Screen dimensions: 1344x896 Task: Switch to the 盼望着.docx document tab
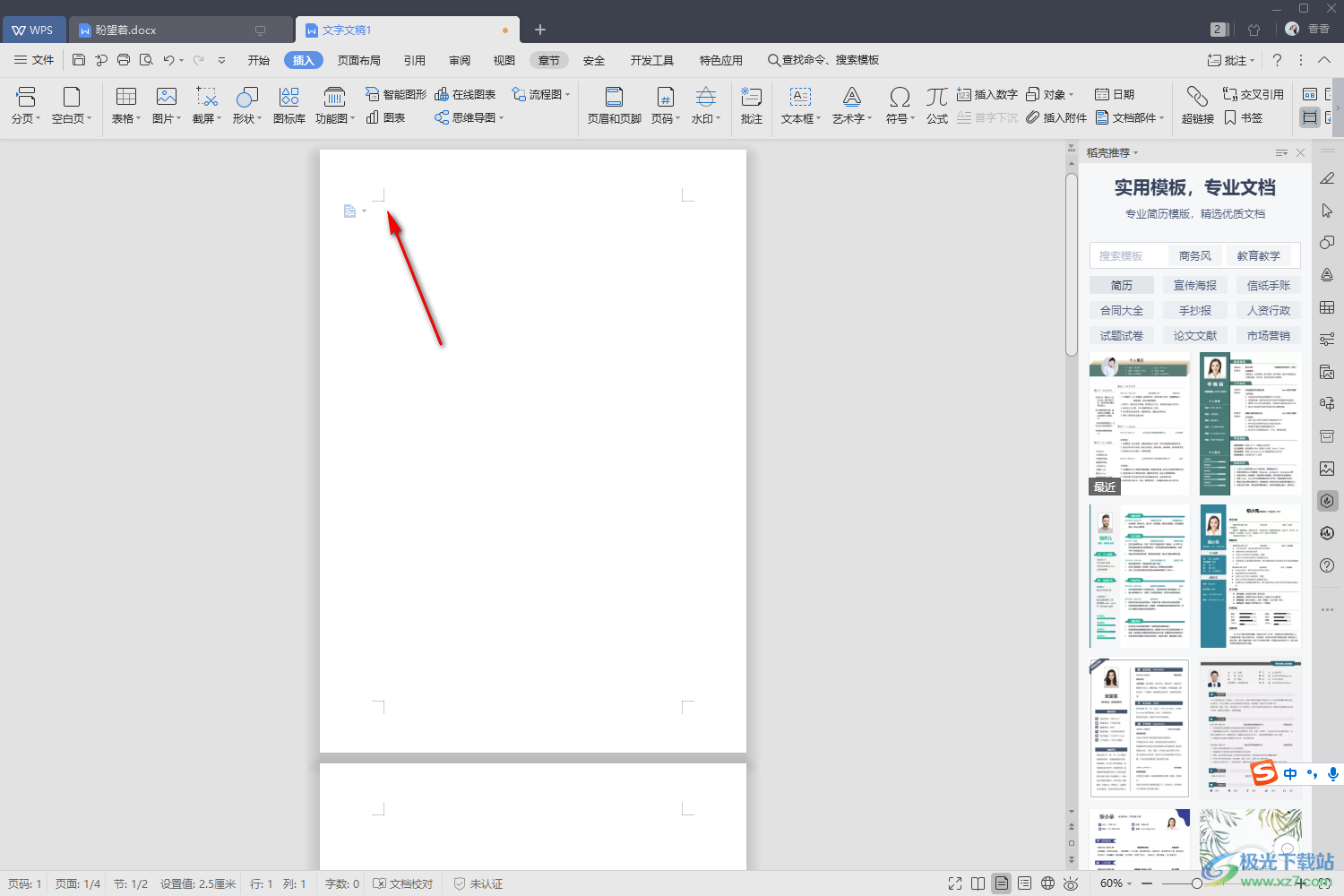tap(180, 30)
